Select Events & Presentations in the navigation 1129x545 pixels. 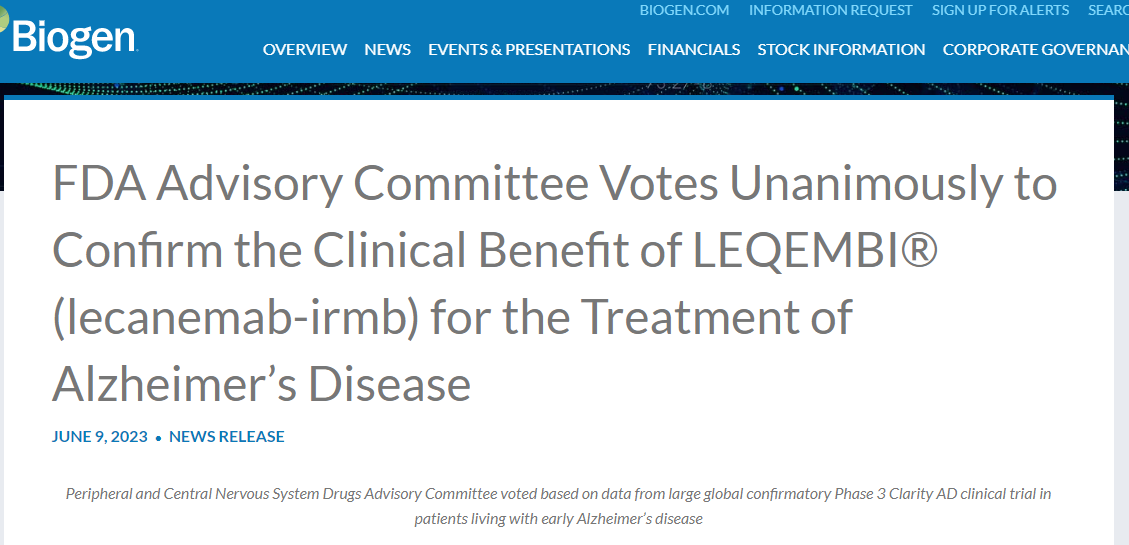529,49
